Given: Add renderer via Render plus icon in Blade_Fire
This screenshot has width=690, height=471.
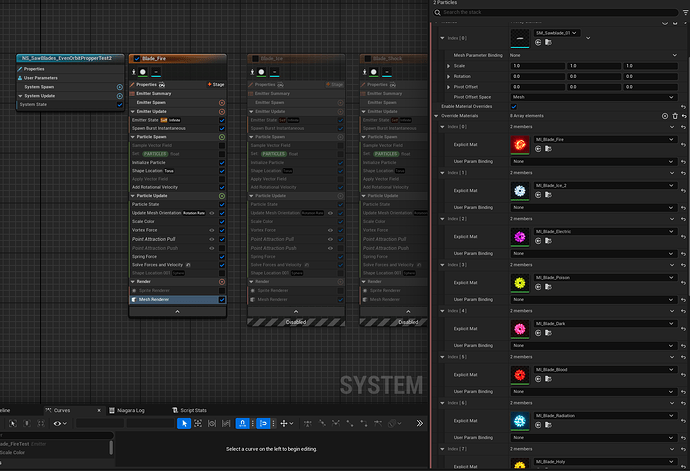Looking at the screenshot, I should [x=222, y=282].
